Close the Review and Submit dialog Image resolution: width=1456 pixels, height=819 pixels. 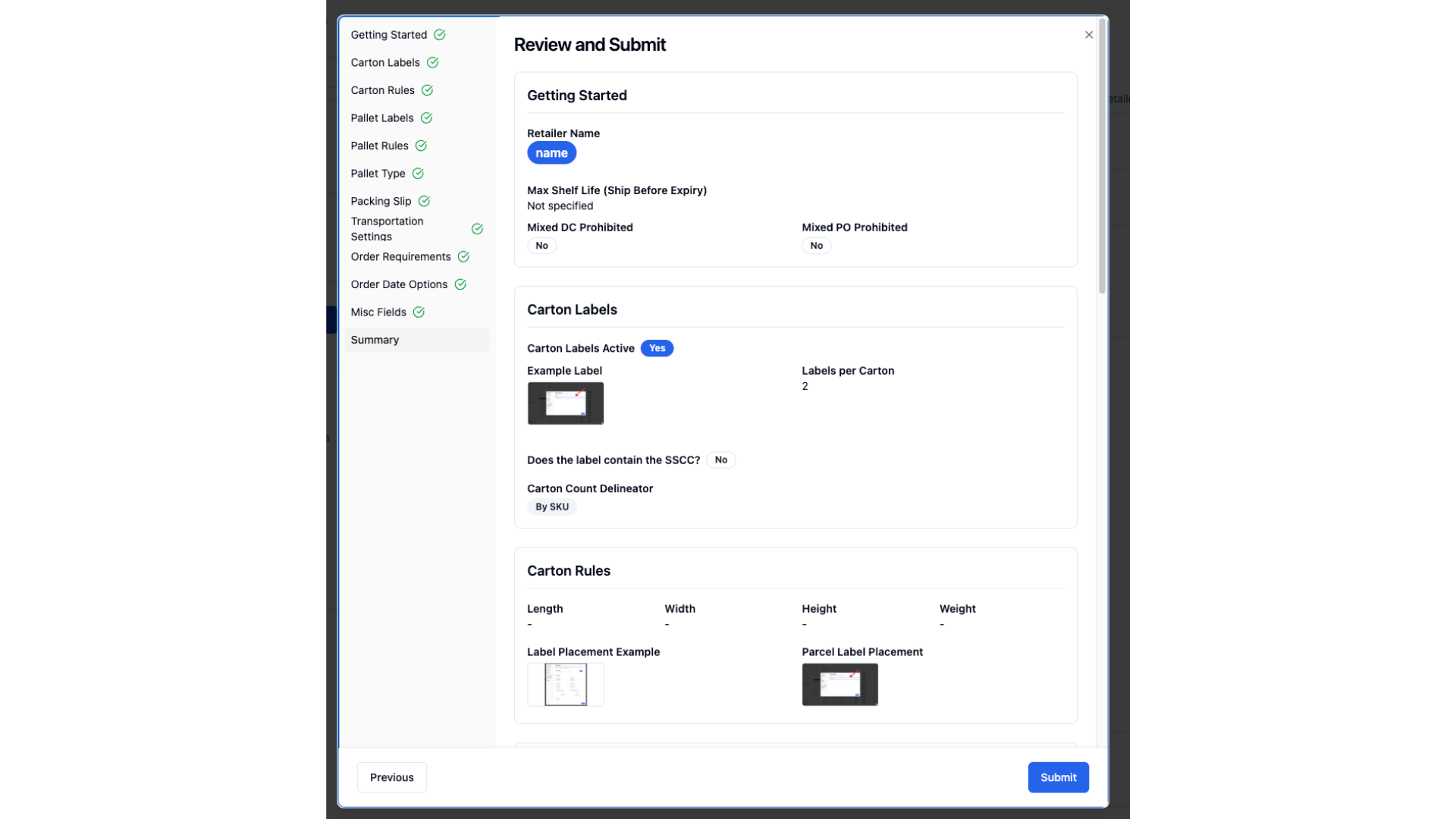[1089, 35]
